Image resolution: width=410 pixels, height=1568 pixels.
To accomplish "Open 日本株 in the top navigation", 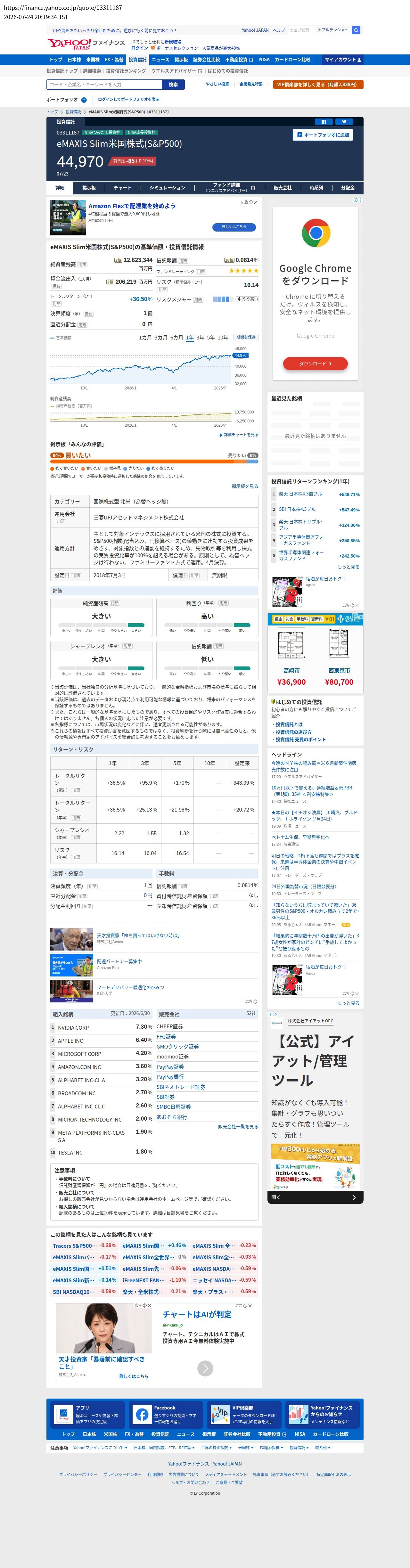I will (74, 60).
